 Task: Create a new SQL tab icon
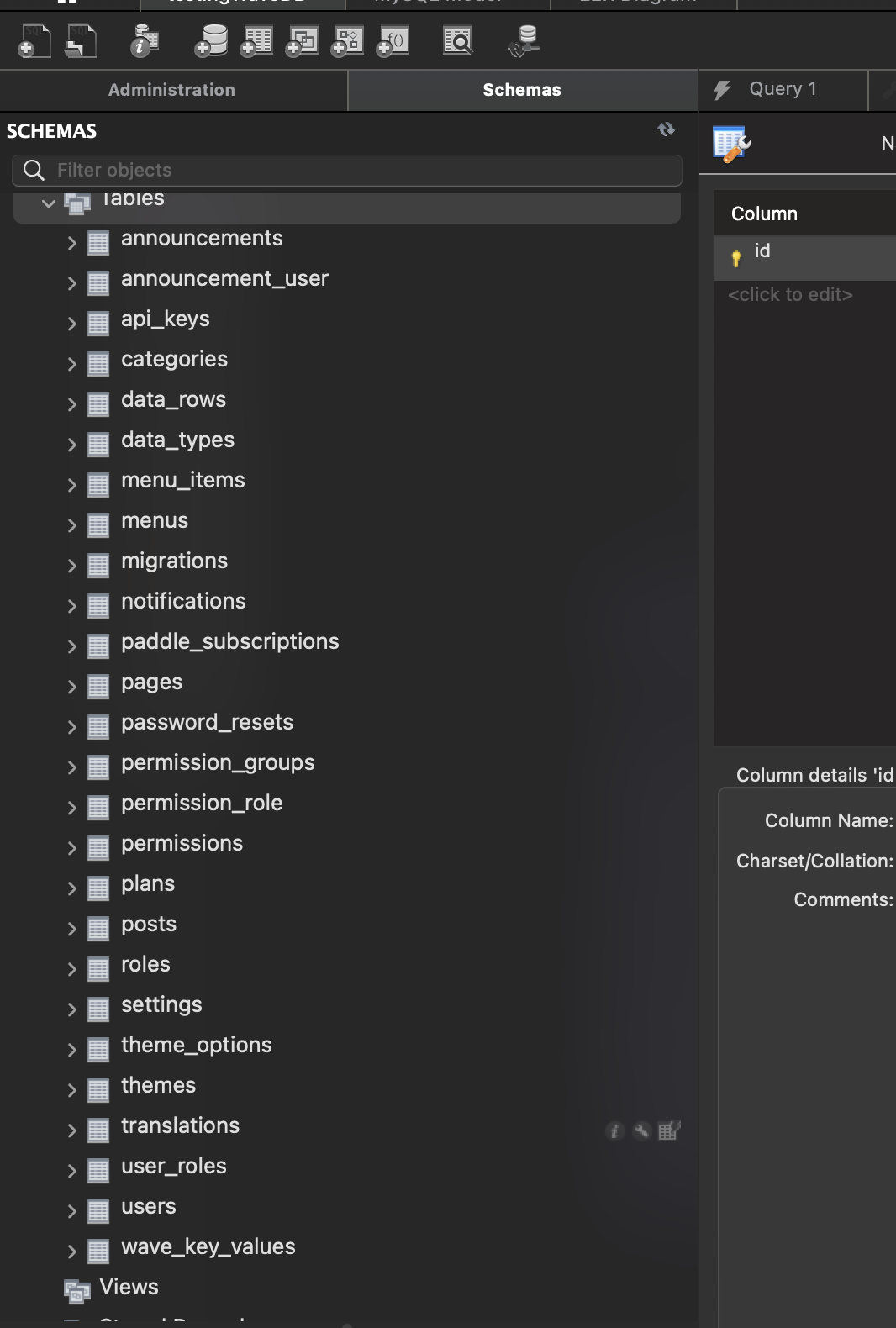(34, 40)
